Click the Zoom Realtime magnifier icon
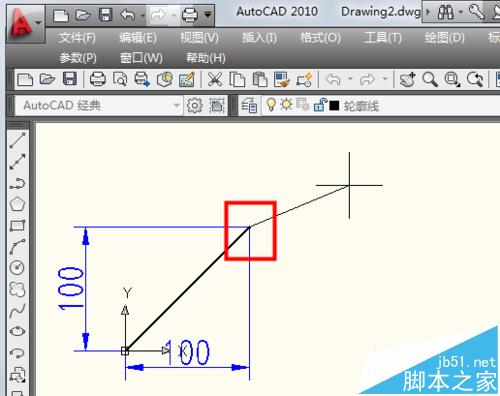The height and width of the screenshot is (396, 500). coord(430,80)
